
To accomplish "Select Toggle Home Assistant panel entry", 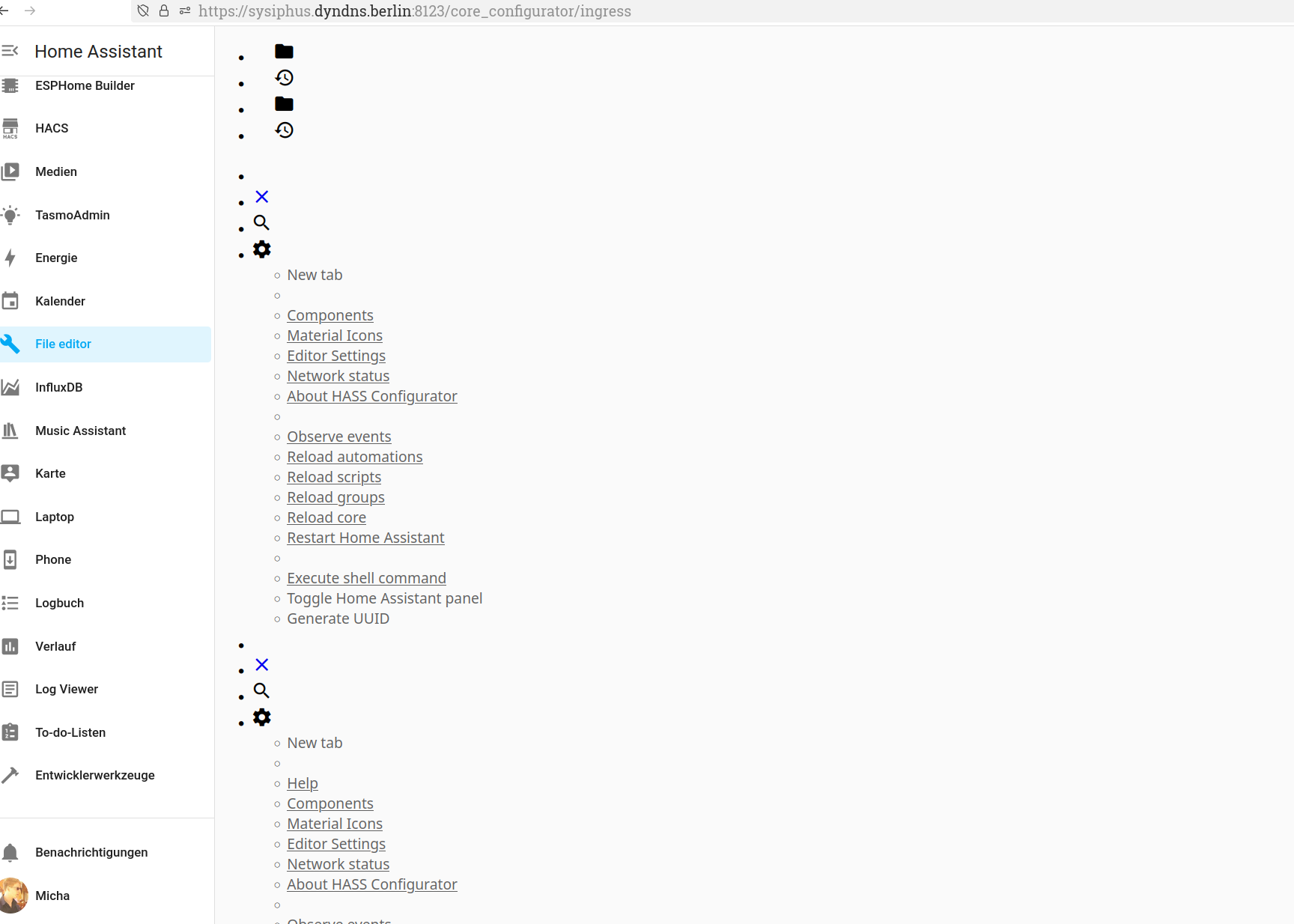I will 384,598.
